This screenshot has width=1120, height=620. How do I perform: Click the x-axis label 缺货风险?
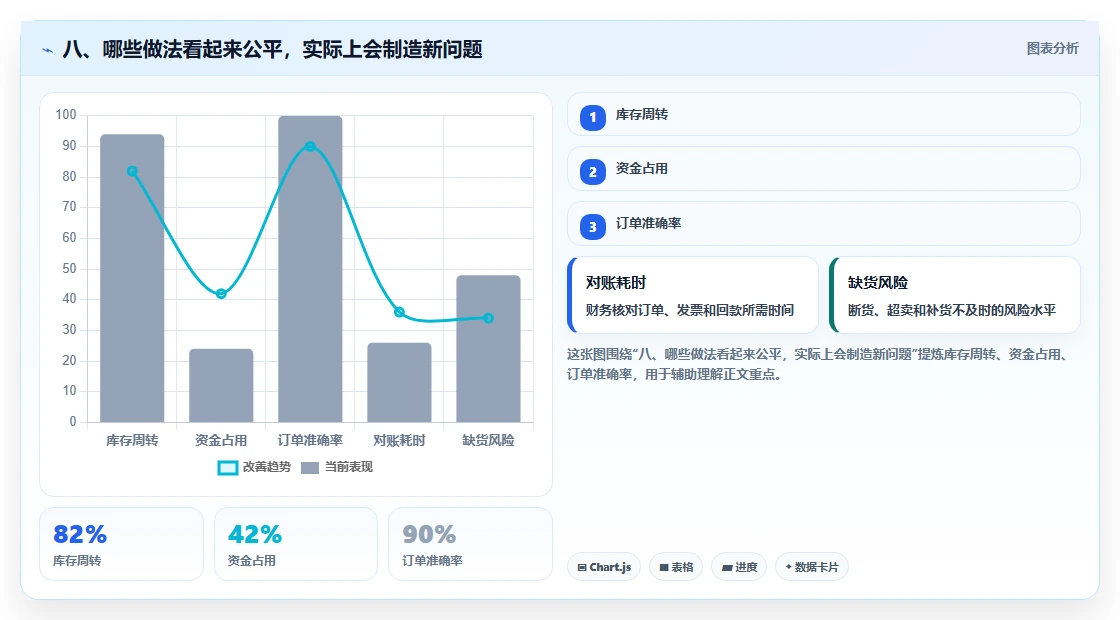click(x=489, y=440)
